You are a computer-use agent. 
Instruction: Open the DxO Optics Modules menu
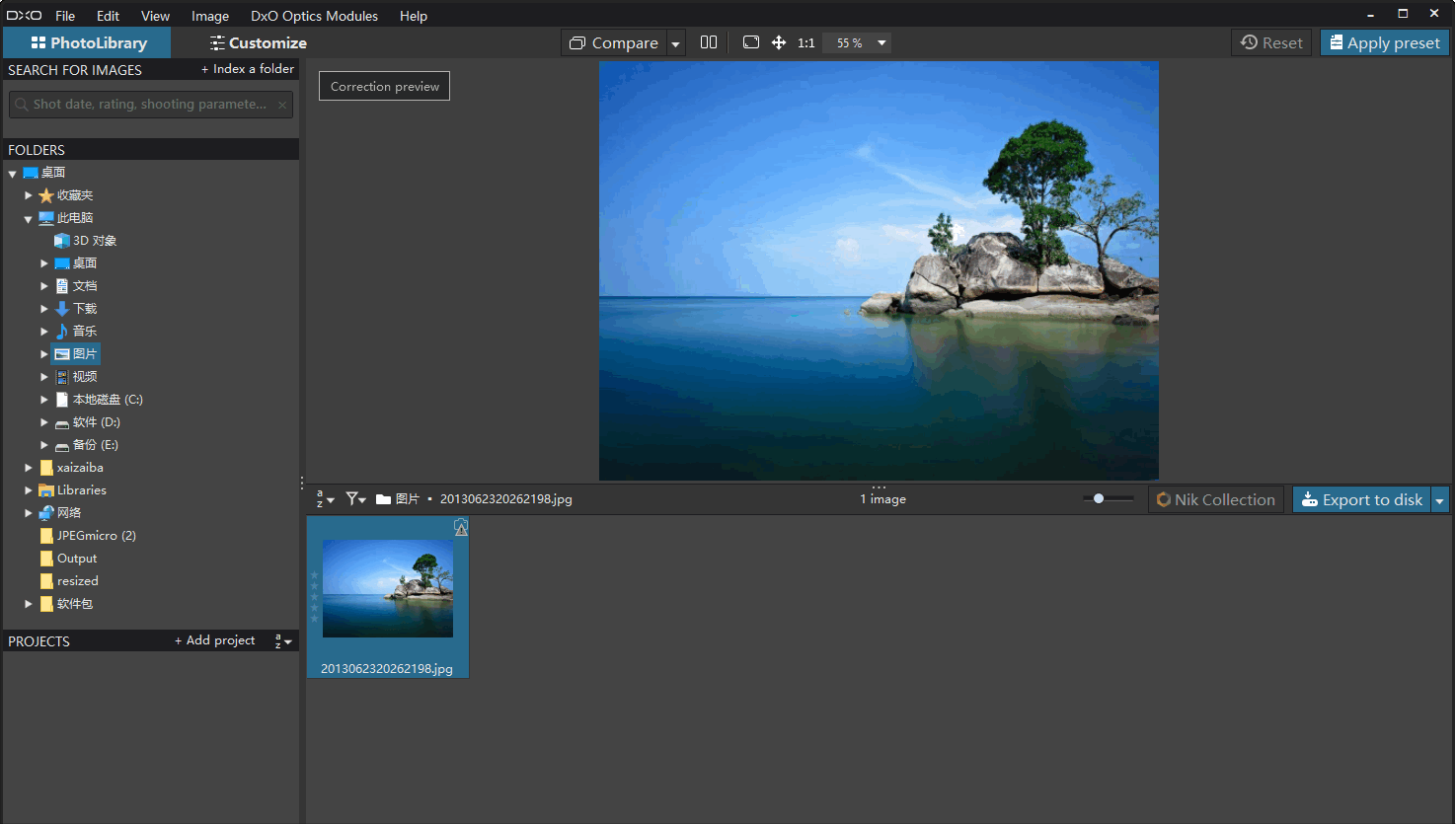(x=314, y=16)
